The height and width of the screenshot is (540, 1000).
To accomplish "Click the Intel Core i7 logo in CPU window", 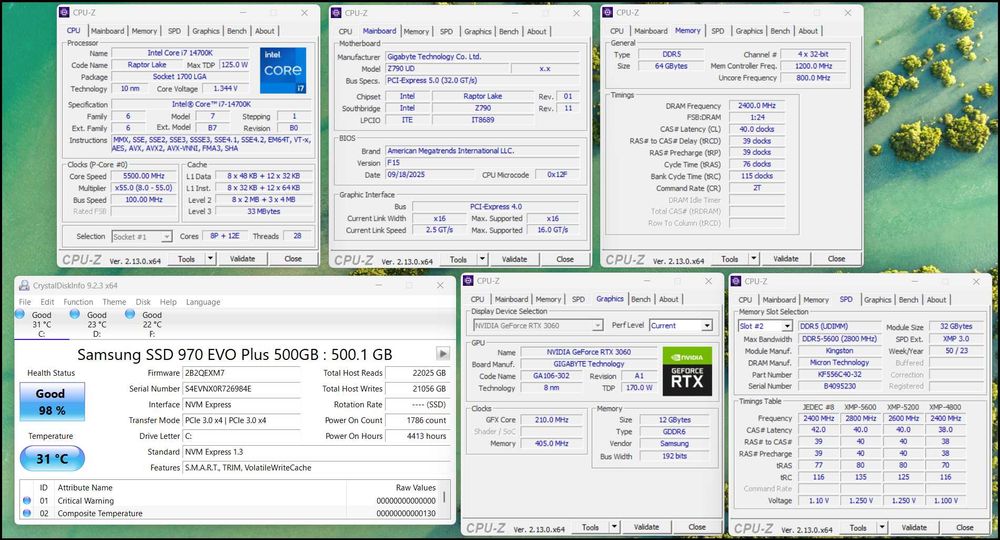I will click(x=283, y=70).
